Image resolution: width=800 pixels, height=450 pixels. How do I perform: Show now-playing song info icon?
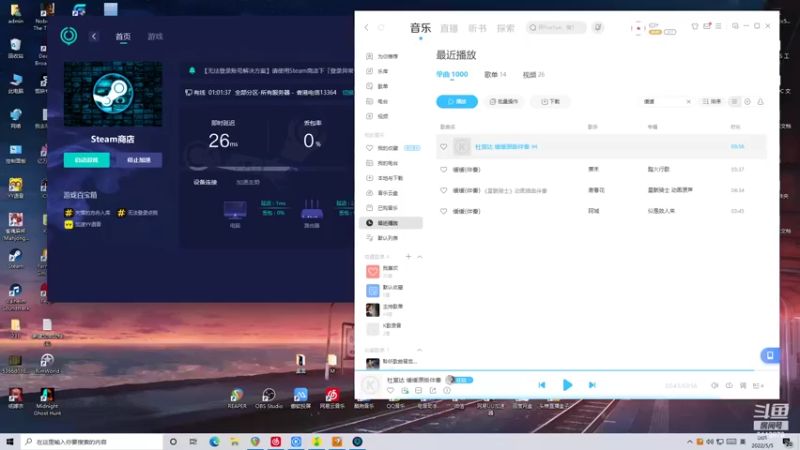[x=447, y=390]
